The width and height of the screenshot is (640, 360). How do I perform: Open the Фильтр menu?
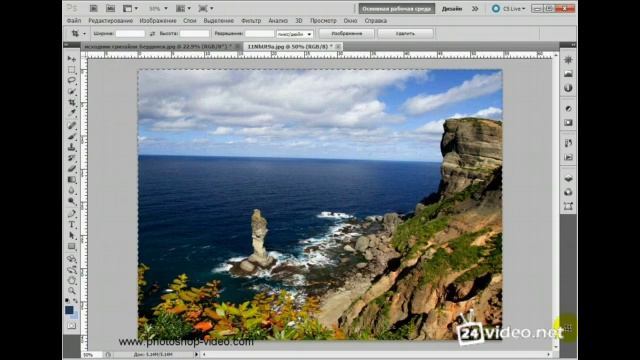coord(251,20)
